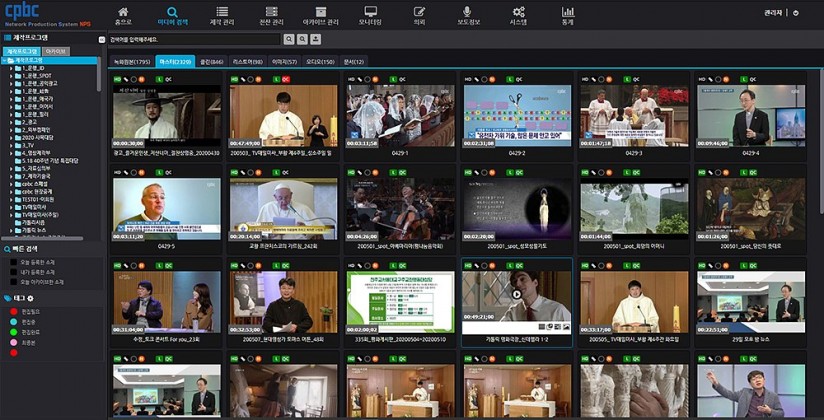Viewport: 824px width, 420px height.
Task: Click the tag settings gear next to 태그
Action: (x=31, y=298)
